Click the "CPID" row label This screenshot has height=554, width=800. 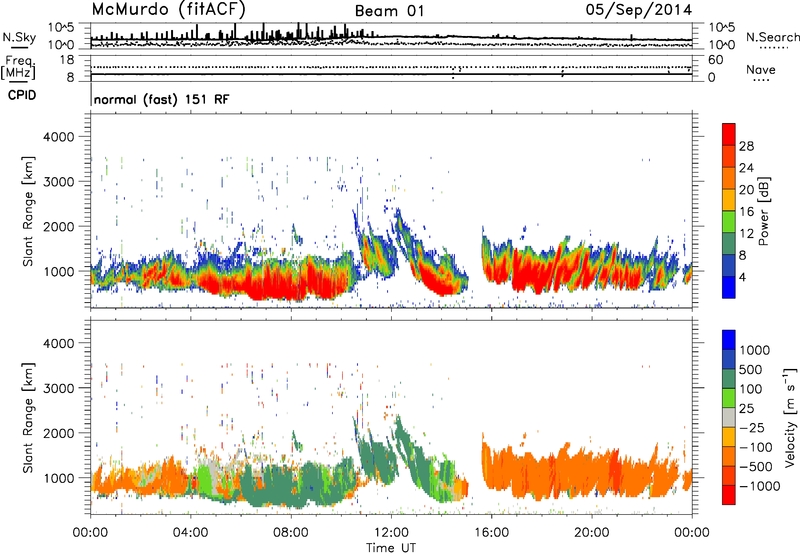(x=22, y=95)
